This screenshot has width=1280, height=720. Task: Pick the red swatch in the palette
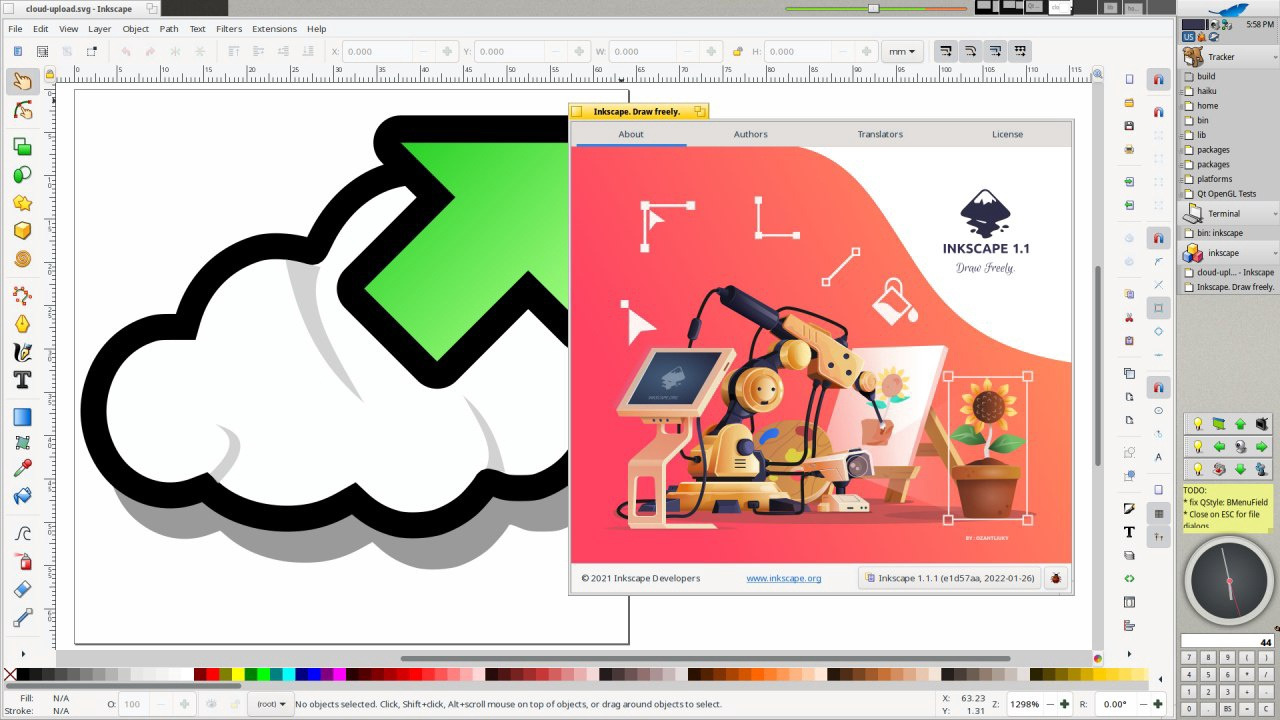[212, 675]
